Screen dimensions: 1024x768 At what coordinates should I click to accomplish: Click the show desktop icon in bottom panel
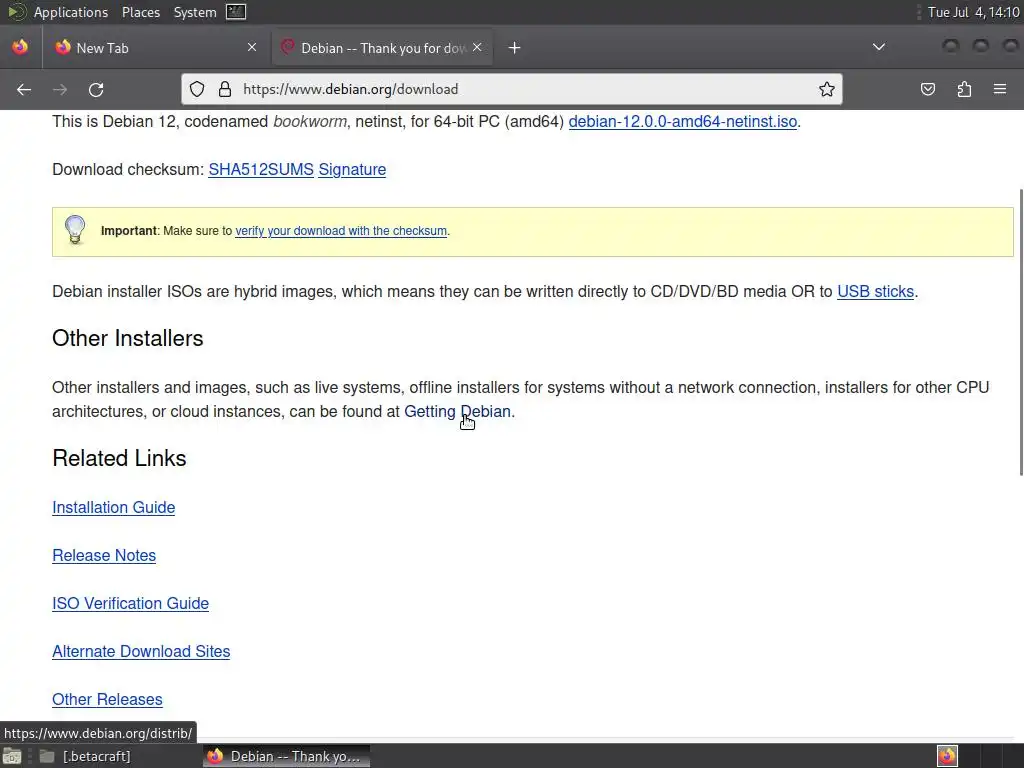point(12,756)
